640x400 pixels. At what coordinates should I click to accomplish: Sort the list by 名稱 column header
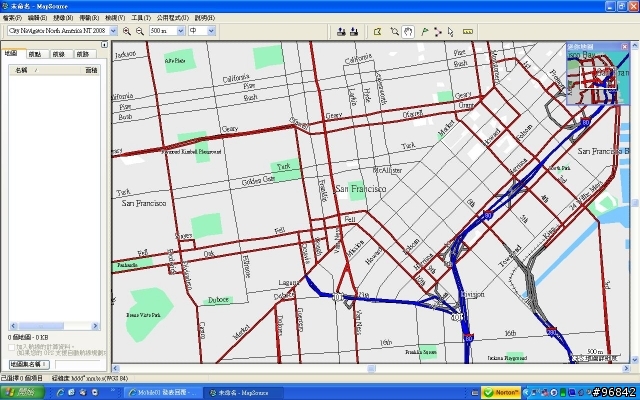point(45,70)
